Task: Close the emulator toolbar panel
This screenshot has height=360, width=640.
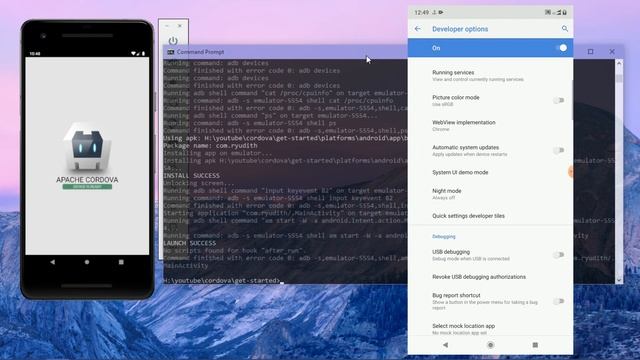Action: click(180, 26)
